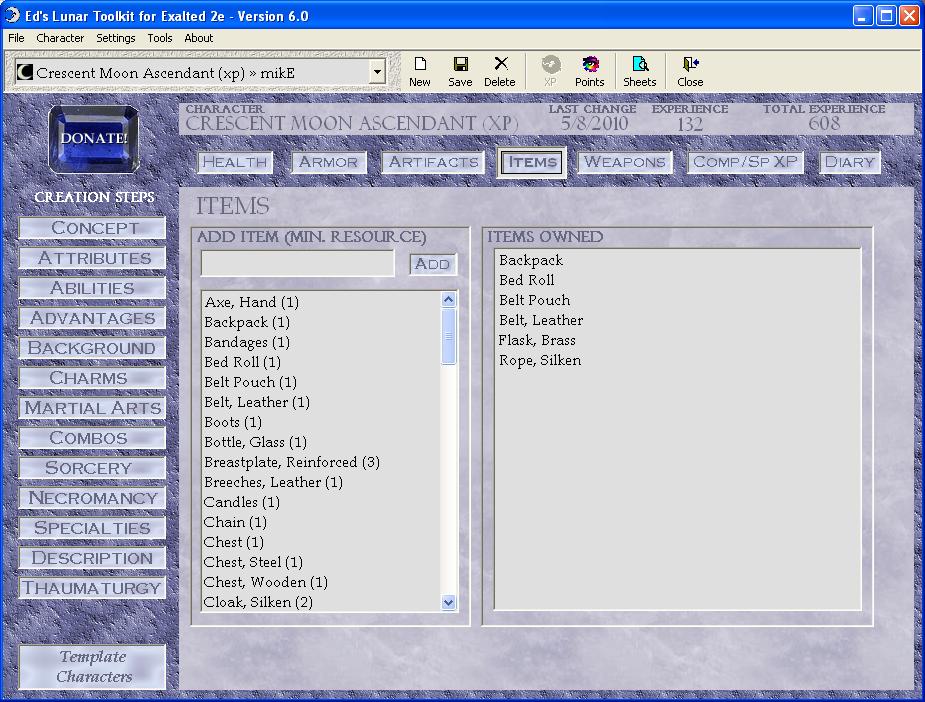The height and width of the screenshot is (702, 925).
Task: Click the blue gem Donate button
Action: coord(94,139)
